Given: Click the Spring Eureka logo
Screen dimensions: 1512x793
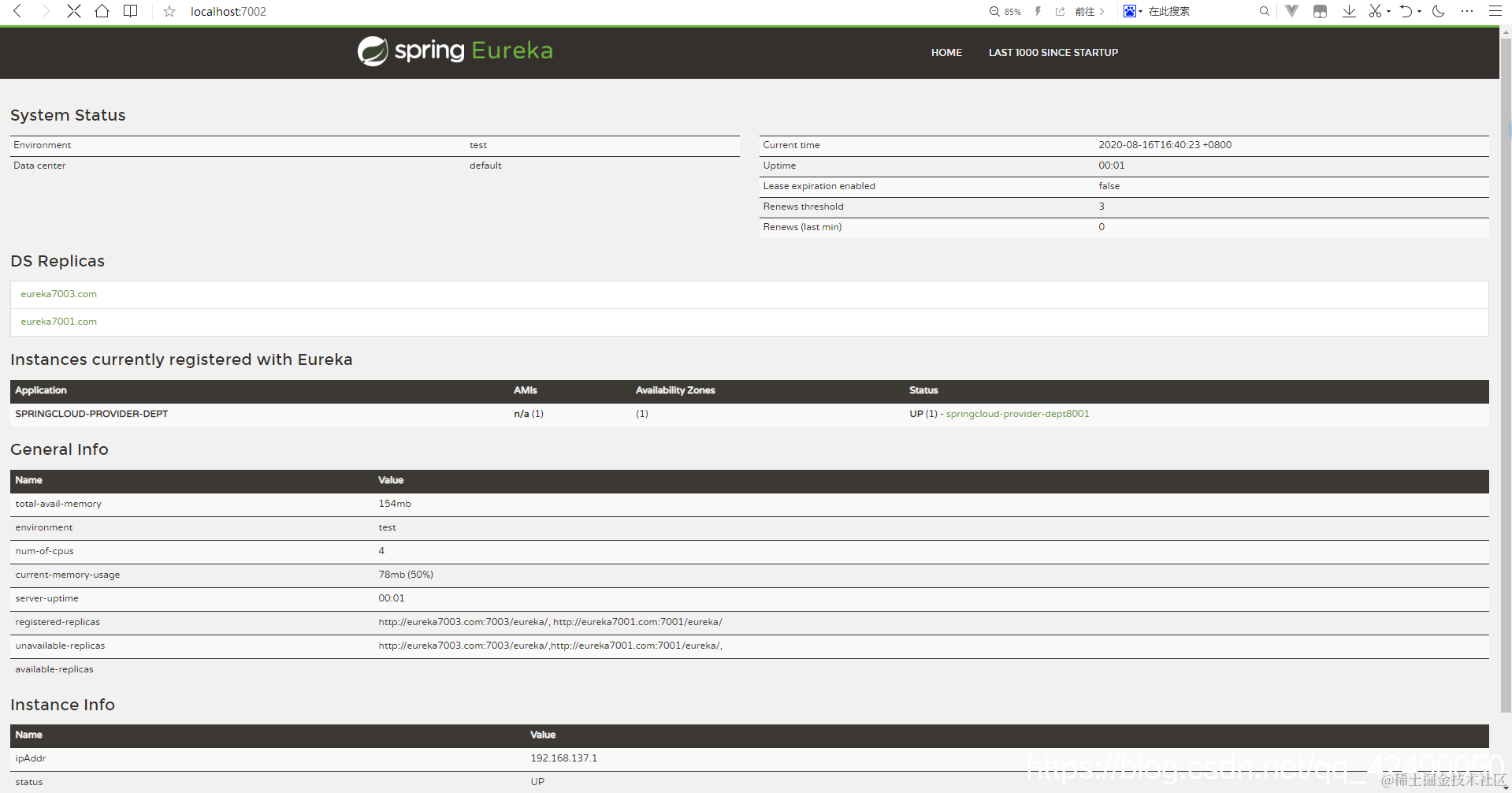Looking at the screenshot, I should coord(455,51).
